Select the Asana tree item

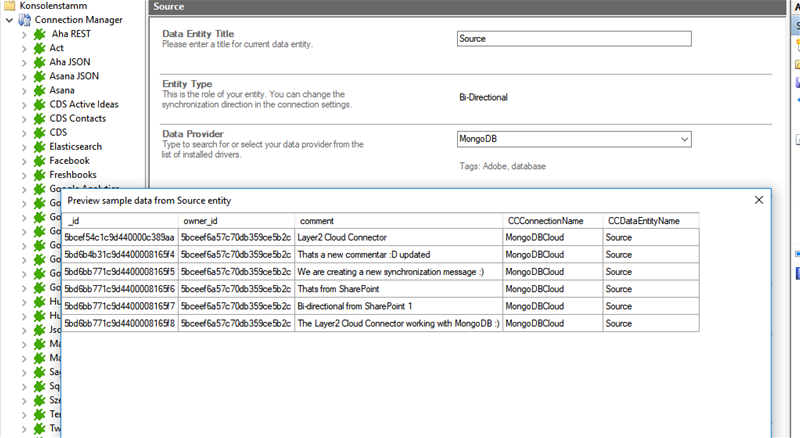click(63, 90)
